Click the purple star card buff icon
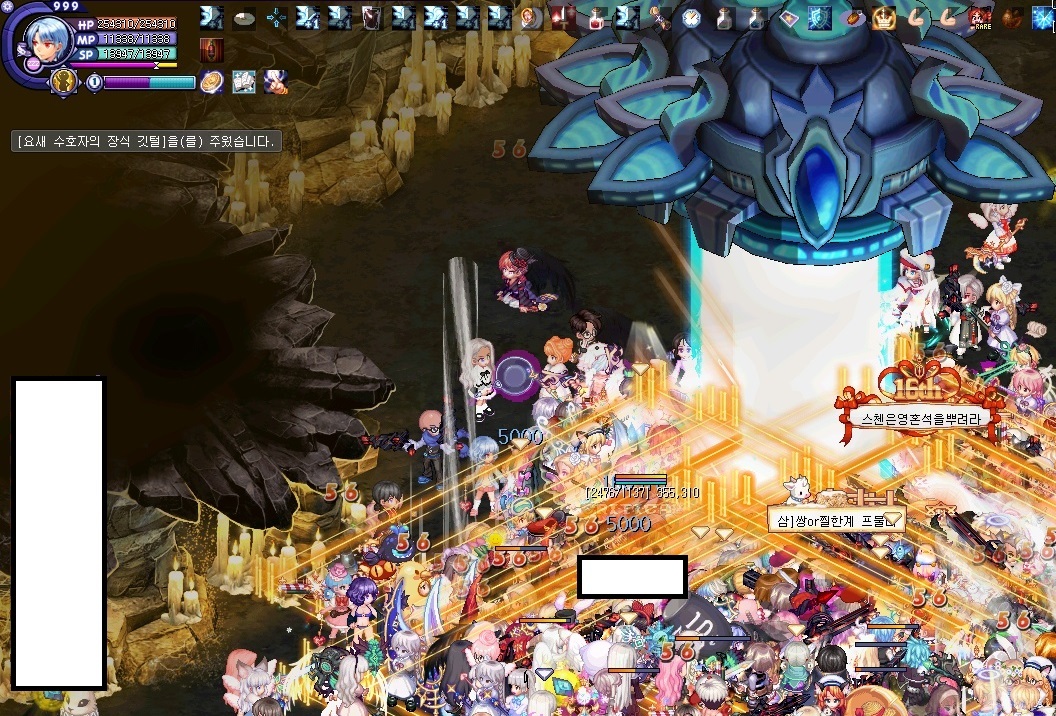Viewport: 1056px width, 716px height. 787,19
